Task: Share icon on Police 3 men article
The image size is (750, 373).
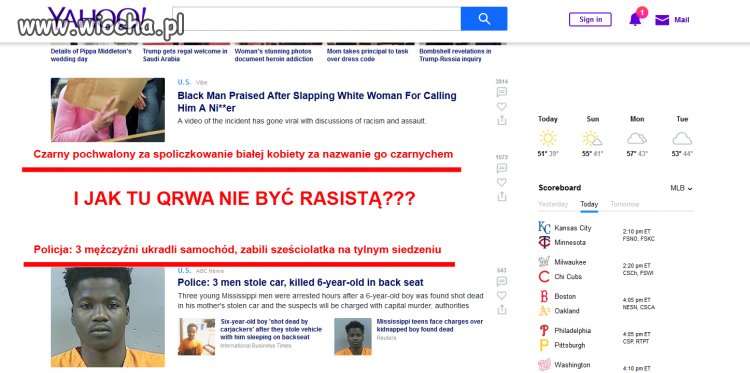Action: tap(502, 309)
